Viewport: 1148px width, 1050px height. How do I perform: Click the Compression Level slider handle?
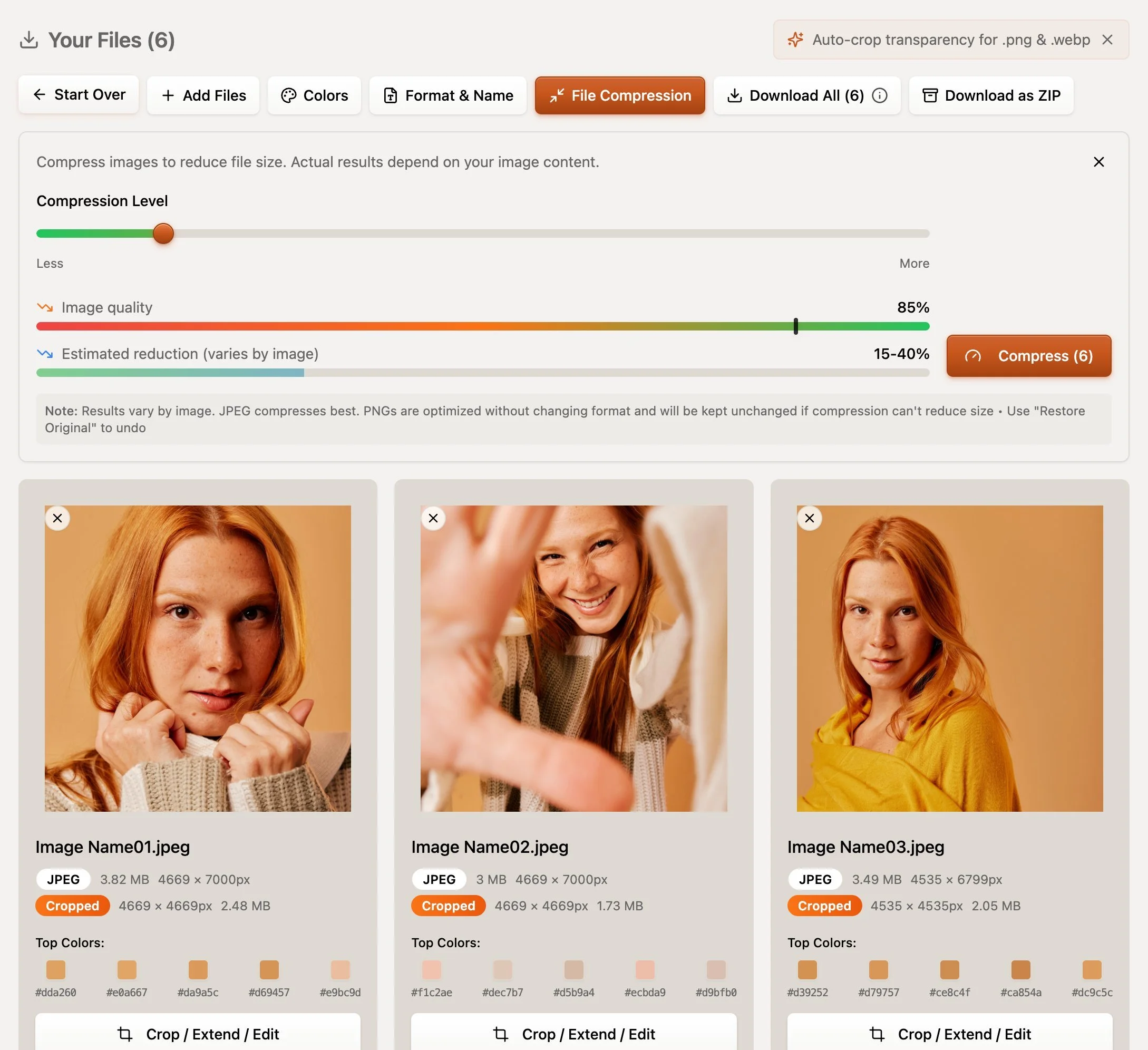point(163,234)
